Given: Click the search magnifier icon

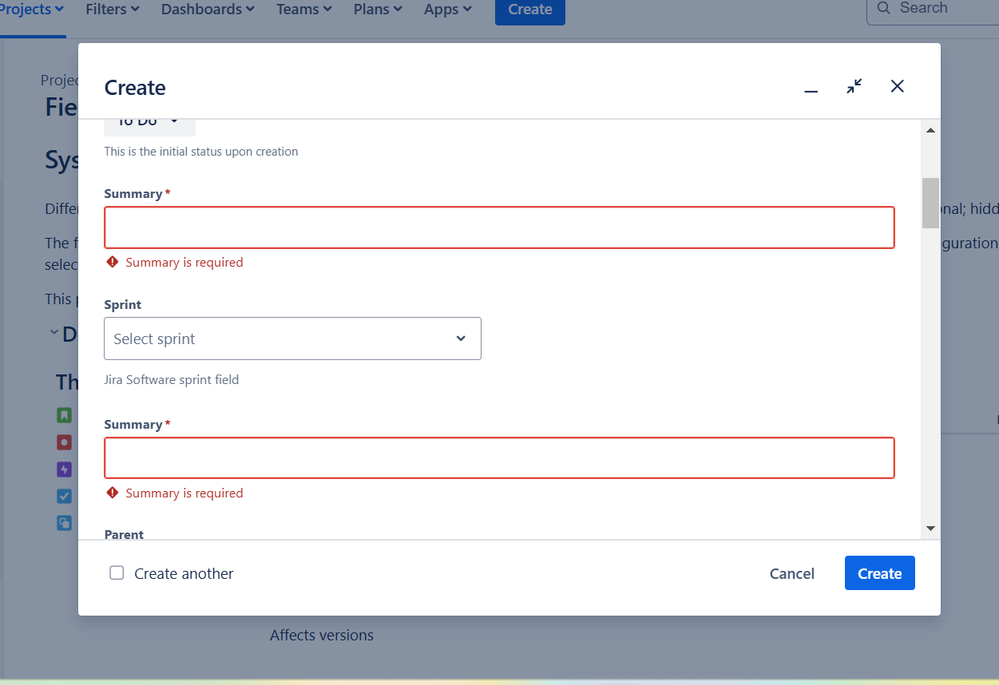Looking at the screenshot, I should click(x=884, y=8).
